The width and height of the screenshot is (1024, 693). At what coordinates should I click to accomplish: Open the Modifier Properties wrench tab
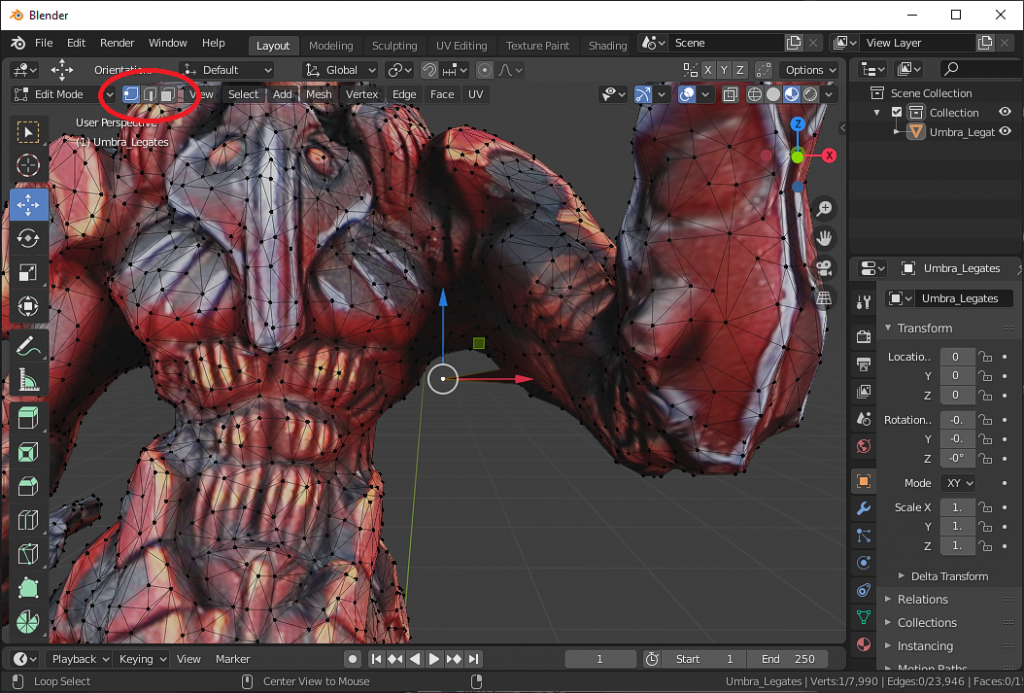tap(863, 509)
